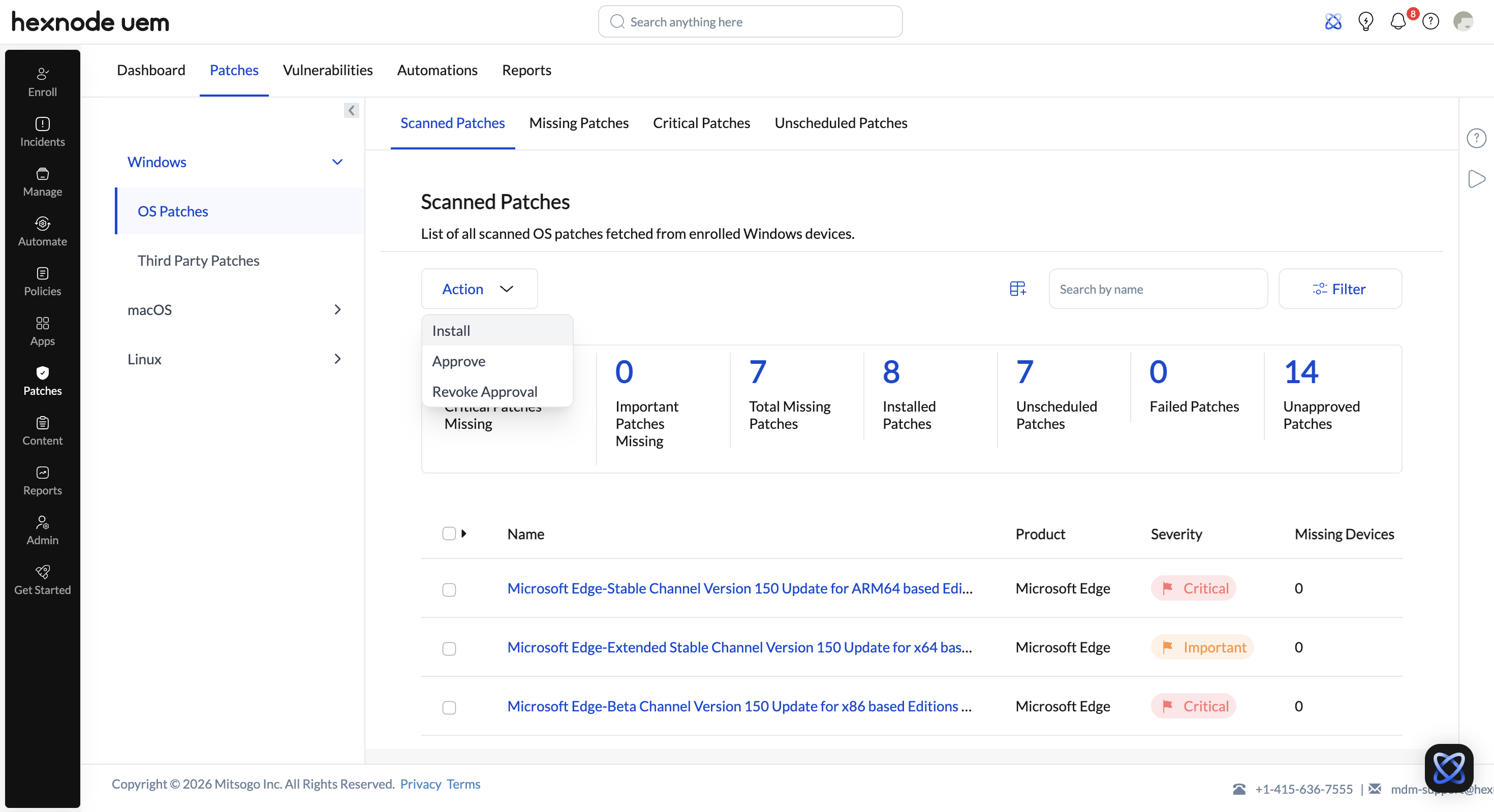
Task: Open the Privacy footer link
Action: coord(420,784)
